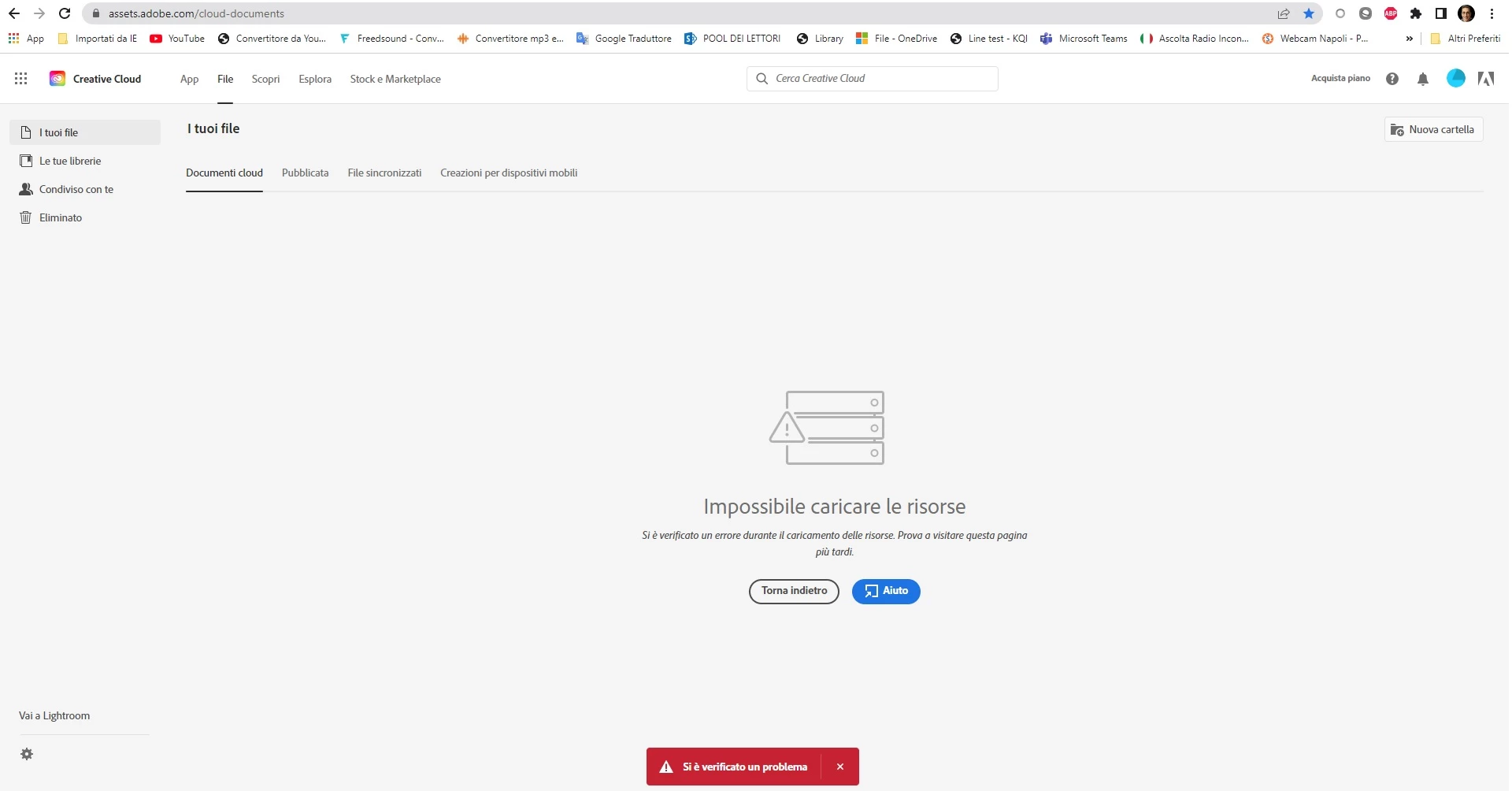Bookmark the page with star icon
The image size is (1512, 791).
click(x=1309, y=13)
